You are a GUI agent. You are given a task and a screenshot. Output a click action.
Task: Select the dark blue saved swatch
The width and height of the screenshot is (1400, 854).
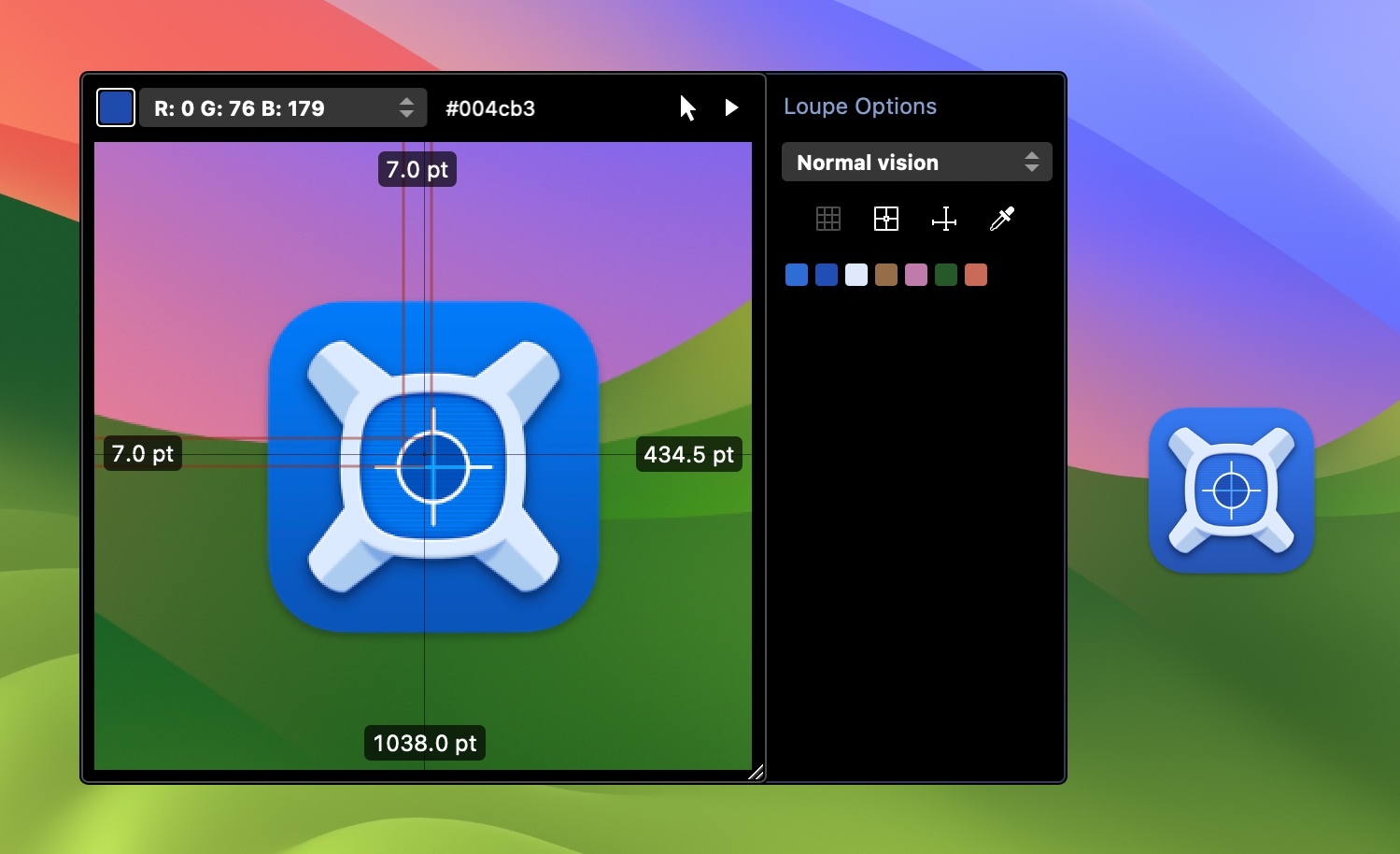827,275
